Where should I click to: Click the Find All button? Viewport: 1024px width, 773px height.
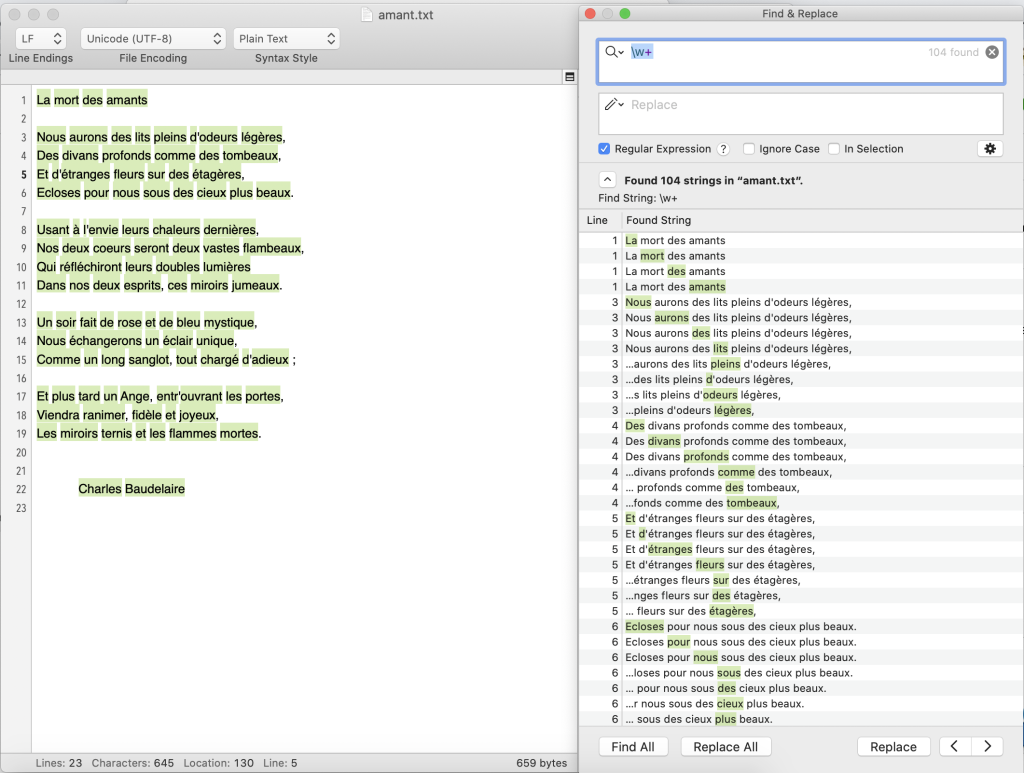tap(633, 747)
